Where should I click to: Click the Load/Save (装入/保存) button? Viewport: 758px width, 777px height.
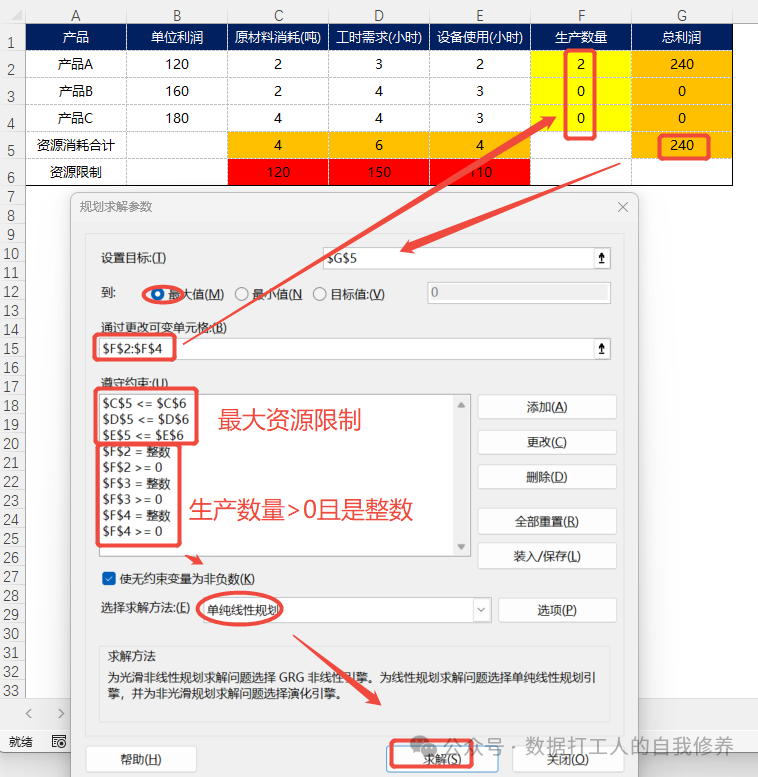pos(546,556)
